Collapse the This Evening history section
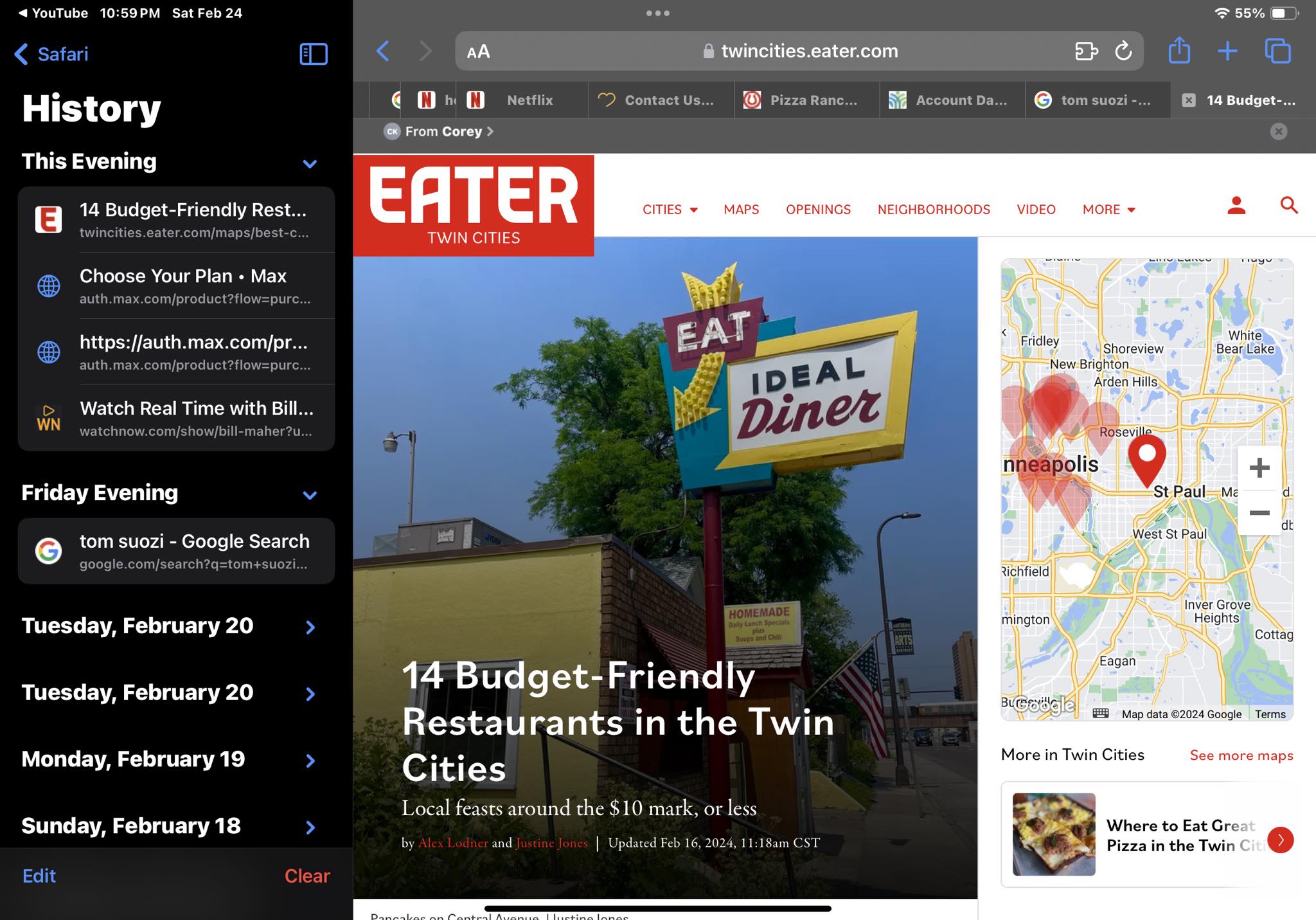The height and width of the screenshot is (920, 1316). point(310,163)
